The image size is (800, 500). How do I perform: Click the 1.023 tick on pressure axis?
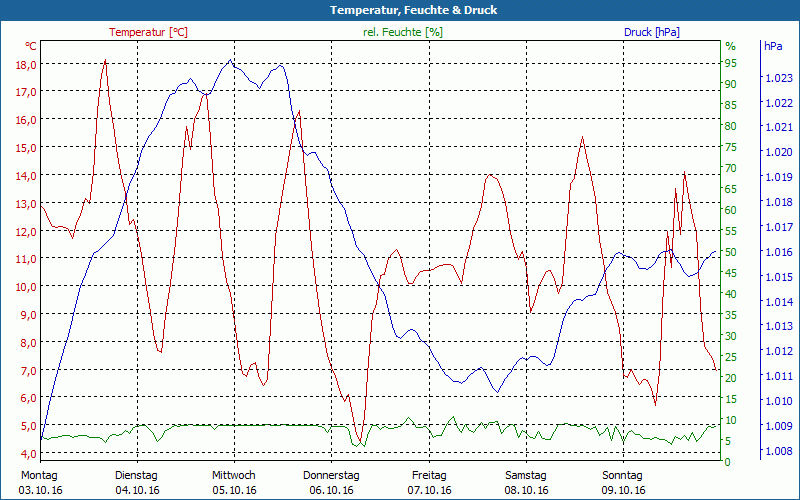coord(777,78)
